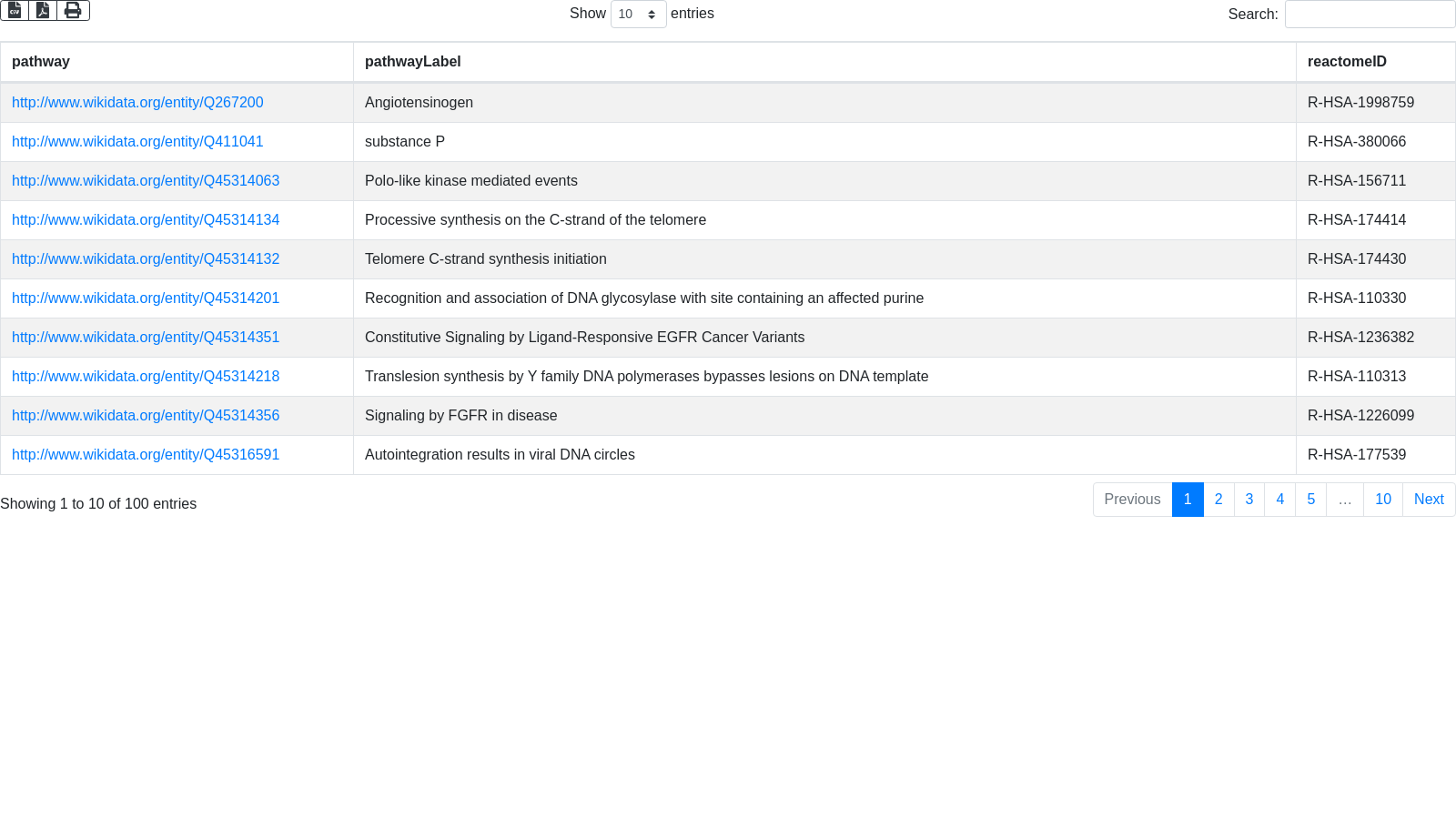Print the table using printer icon
The image size is (1456, 819).
73,10
